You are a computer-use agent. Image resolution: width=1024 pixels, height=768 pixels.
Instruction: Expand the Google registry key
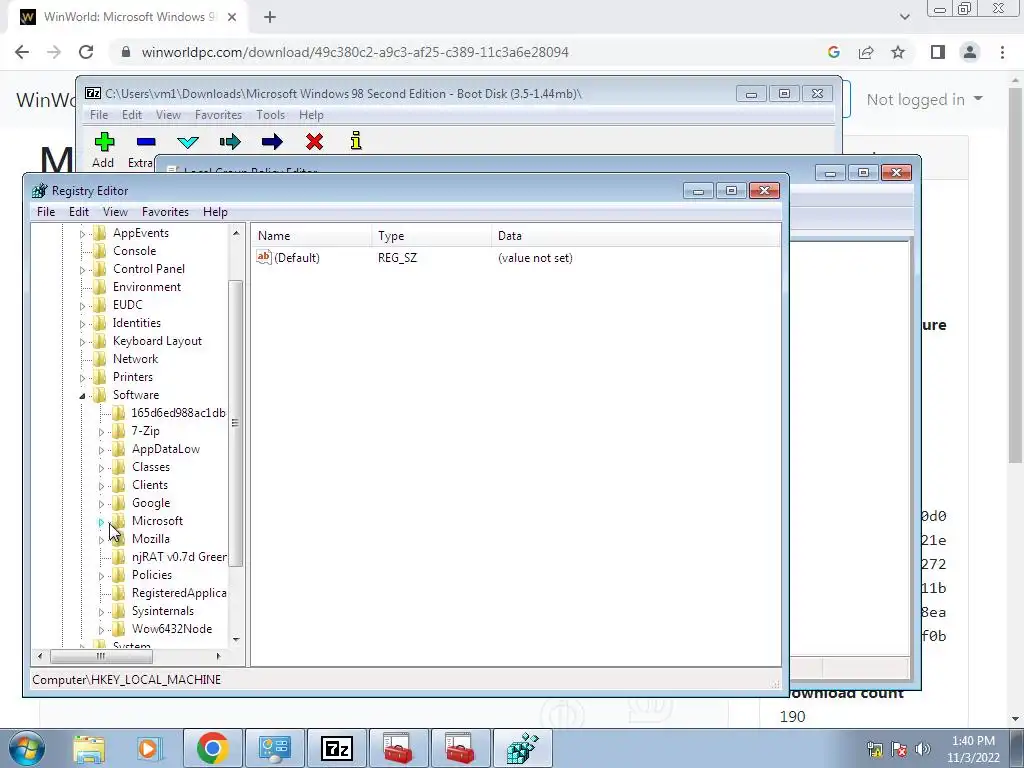[101, 504]
